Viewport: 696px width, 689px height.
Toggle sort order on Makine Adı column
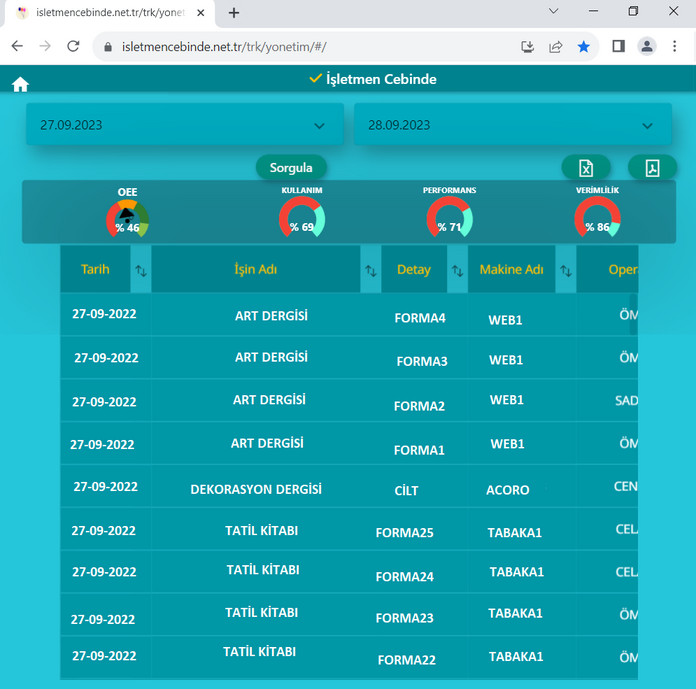(566, 270)
